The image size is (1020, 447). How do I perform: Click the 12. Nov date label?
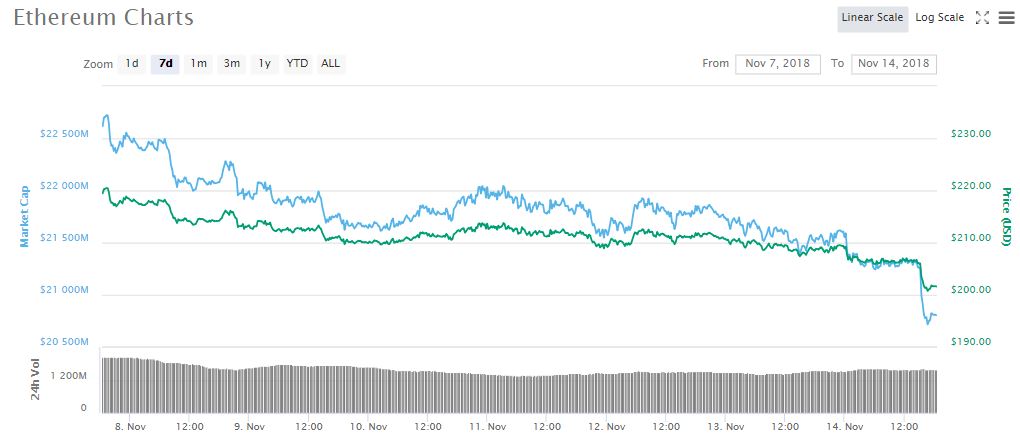(606, 427)
